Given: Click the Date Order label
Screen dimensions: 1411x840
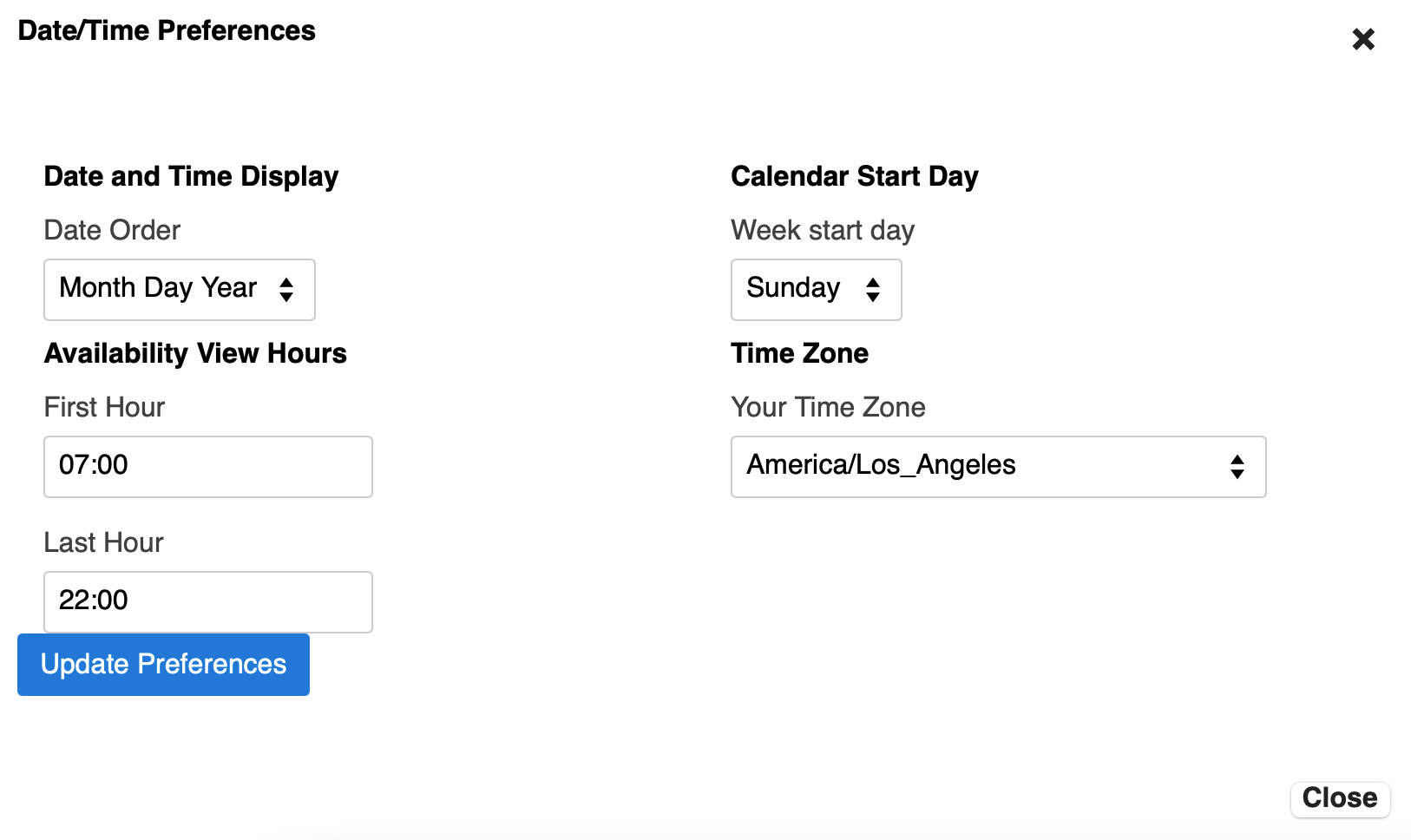Looking at the screenshot, I should click(112, 230).
